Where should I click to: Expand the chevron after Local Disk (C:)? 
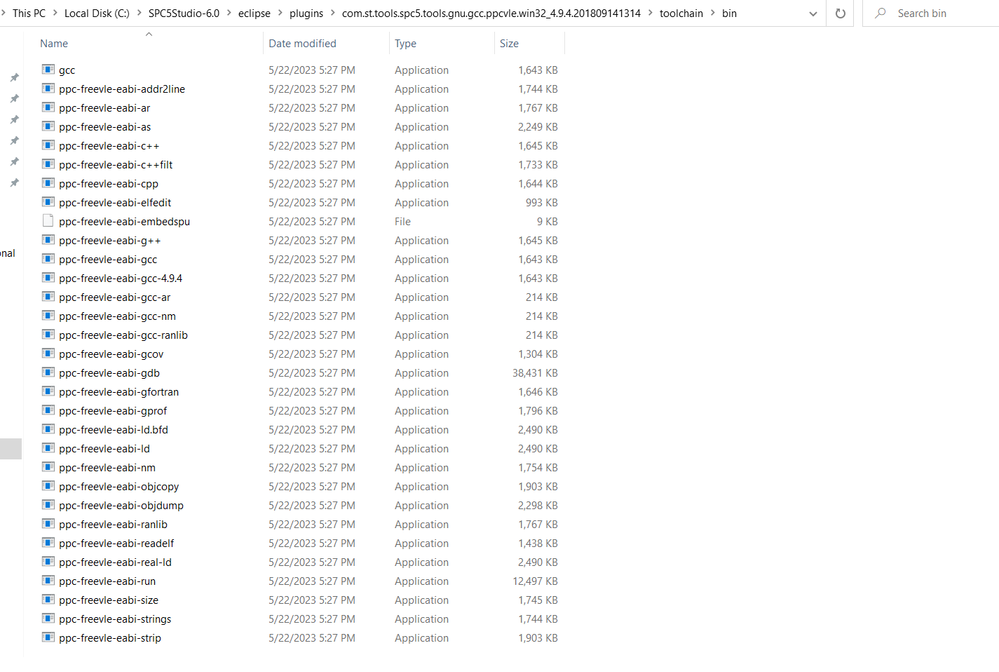click(139, 13)
